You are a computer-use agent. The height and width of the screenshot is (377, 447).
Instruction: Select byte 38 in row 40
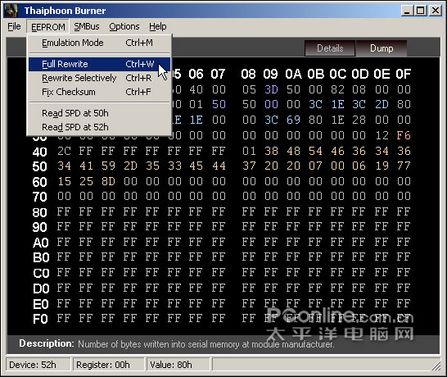point(271,151)
